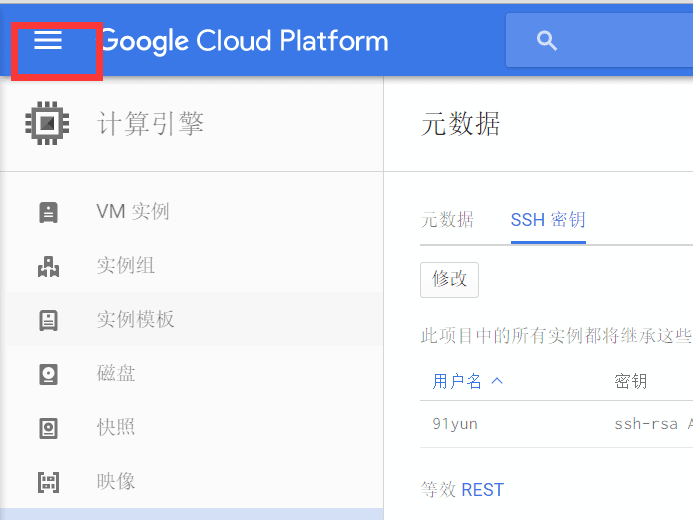Open the hamburger navigation menu

(48, 40)
